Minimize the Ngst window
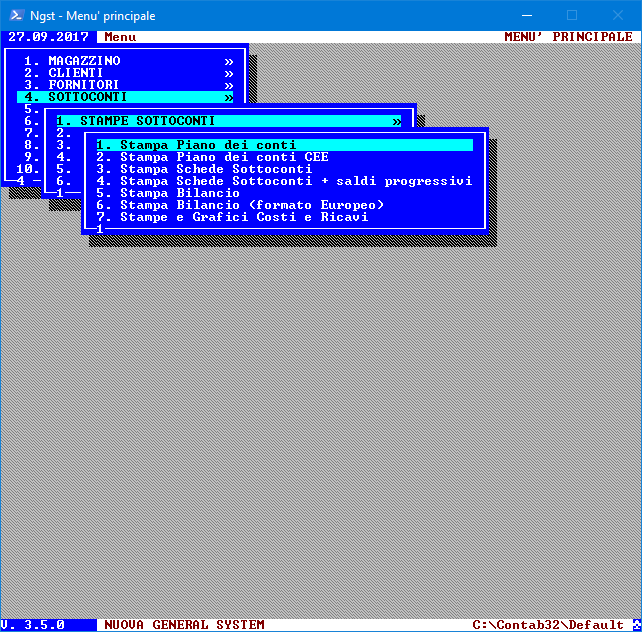This screenshot has height=632, width=642. [x=523, y=15]
